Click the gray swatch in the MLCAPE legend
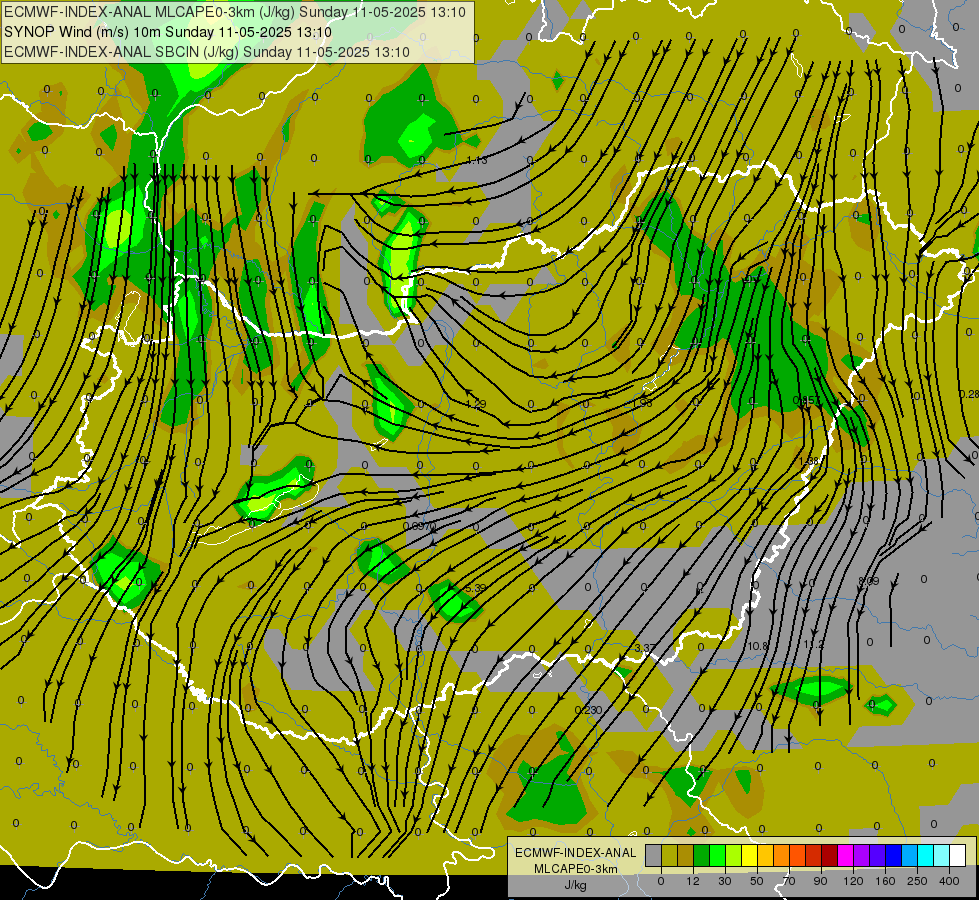979x900 pixels. 654,855
